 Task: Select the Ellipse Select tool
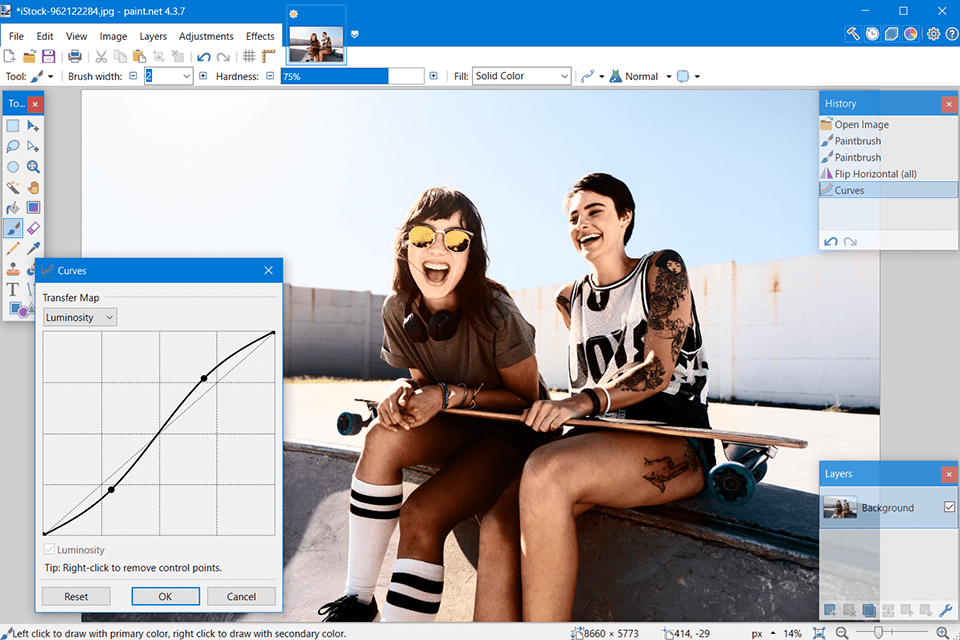pyautogui.click(x=13, y=167)
